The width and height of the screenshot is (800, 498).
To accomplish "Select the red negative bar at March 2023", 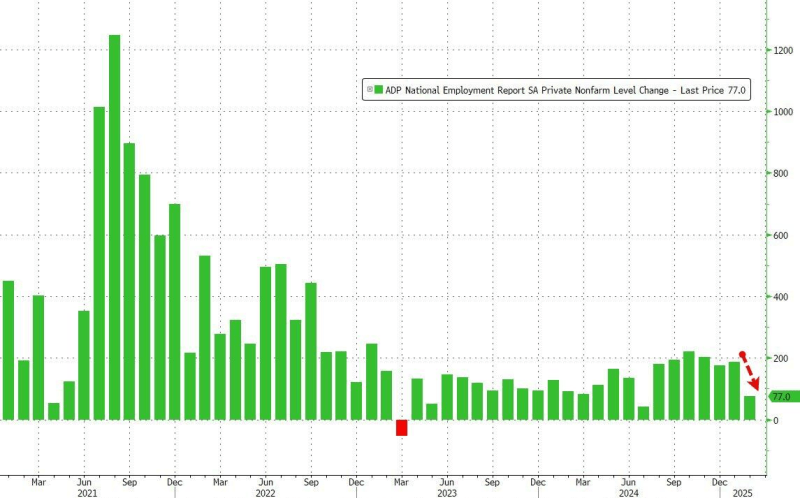I will click(x=402, y=427).
